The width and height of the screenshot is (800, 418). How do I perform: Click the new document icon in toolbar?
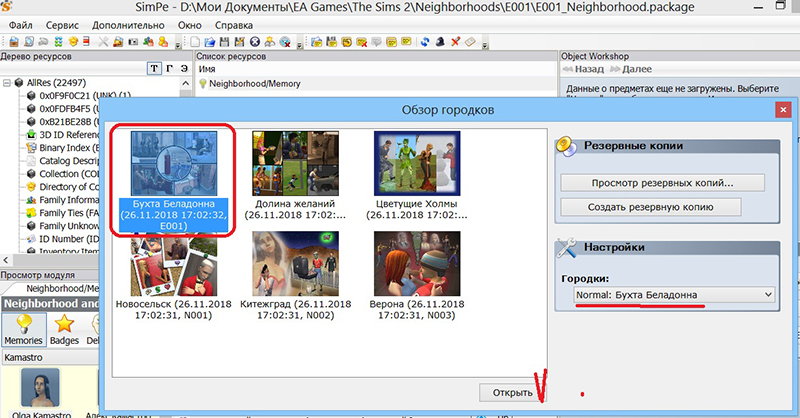point(194,44)
